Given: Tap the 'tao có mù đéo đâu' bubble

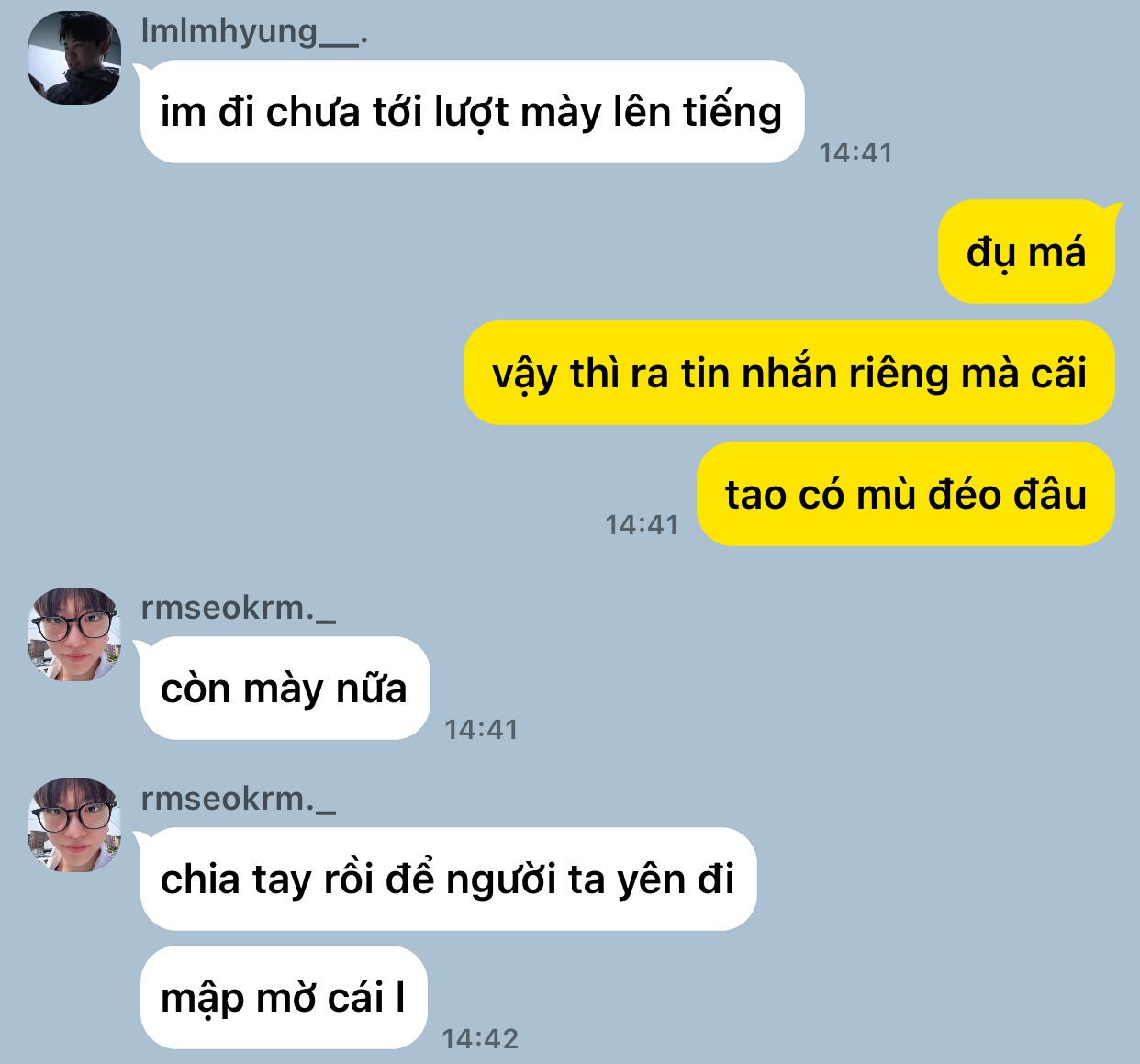Looking at the screenshot, I should click(906, 494).
